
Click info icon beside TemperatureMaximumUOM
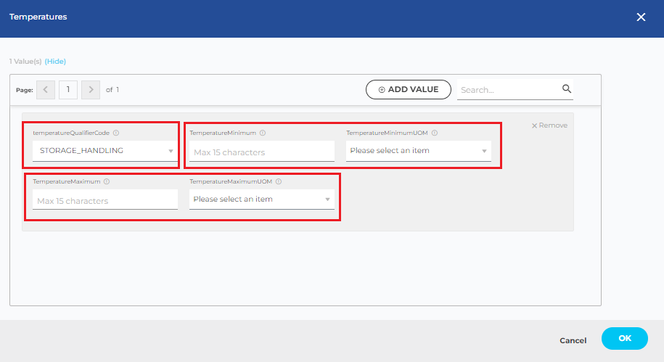point(279,182)
